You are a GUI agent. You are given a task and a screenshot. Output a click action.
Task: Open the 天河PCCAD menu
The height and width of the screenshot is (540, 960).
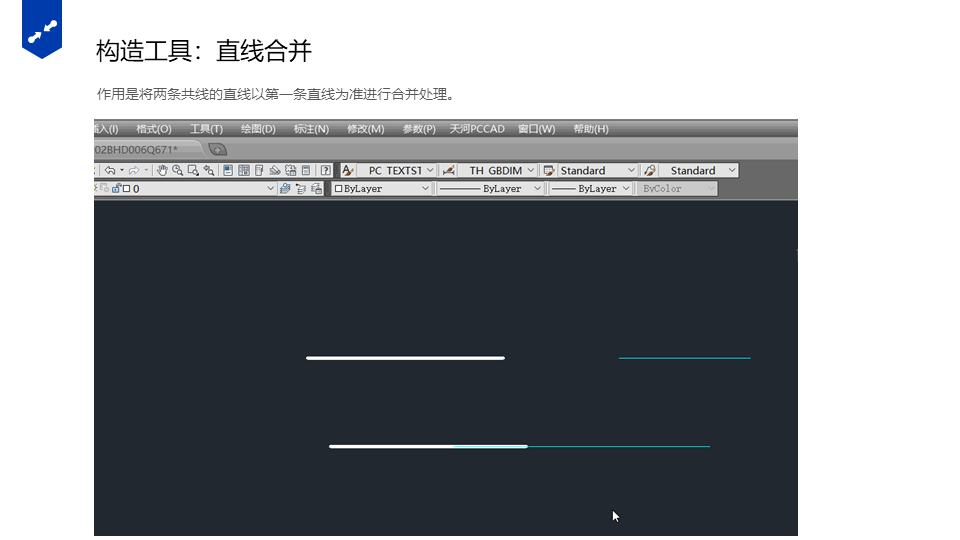pyautogui.click(x=477, y=129)
